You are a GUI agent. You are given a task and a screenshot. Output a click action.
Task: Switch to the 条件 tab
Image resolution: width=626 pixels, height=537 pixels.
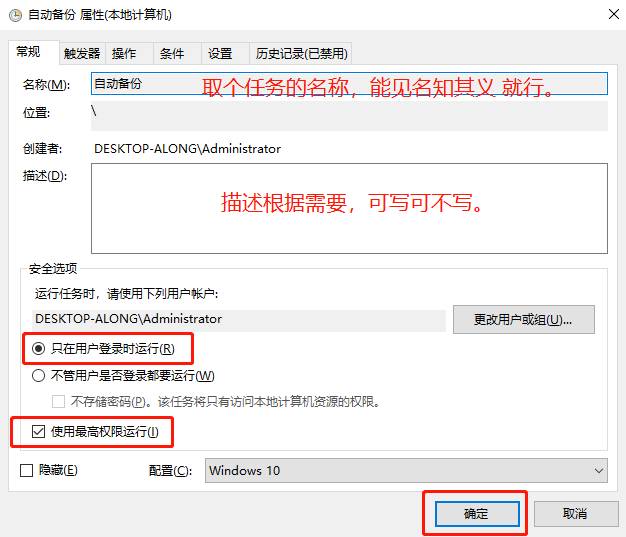coord(177,54)
